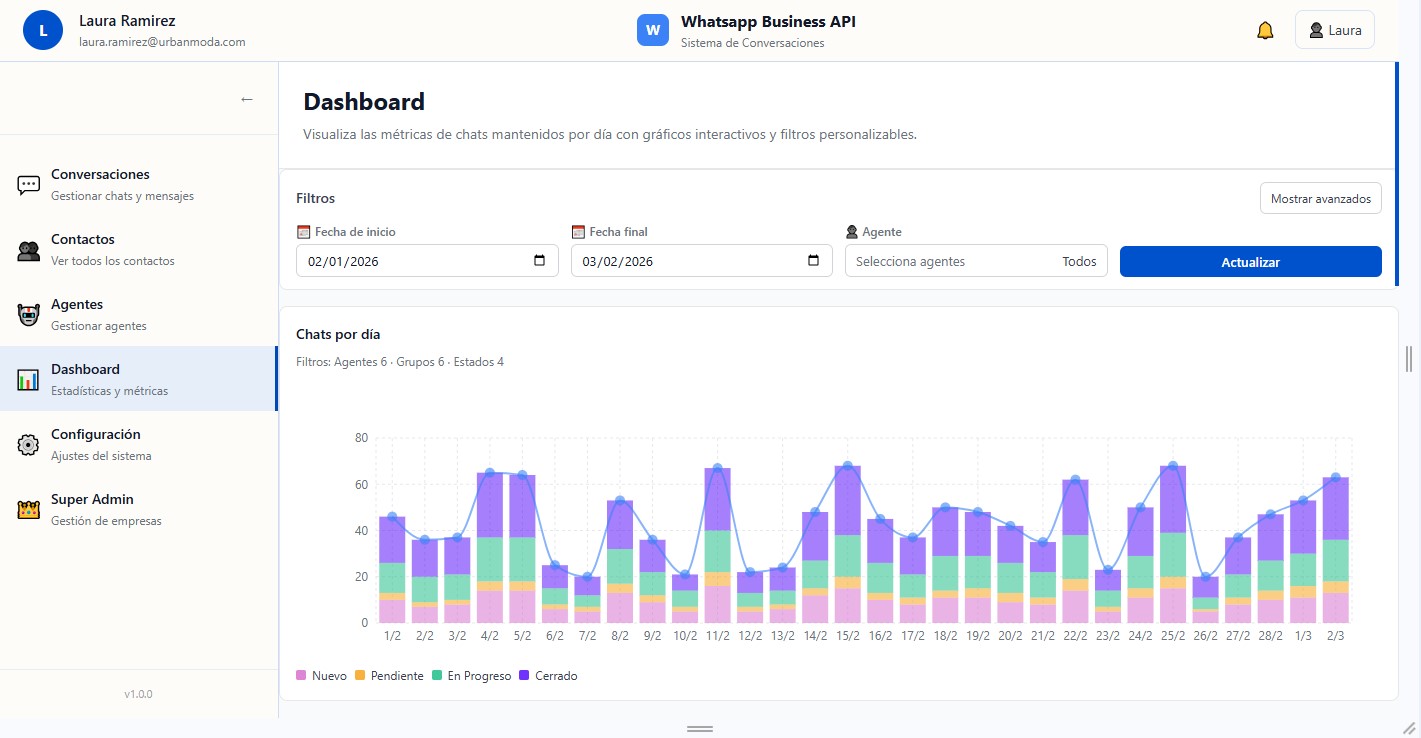Open Agentes in the sidebar

(x=139, y=314)
